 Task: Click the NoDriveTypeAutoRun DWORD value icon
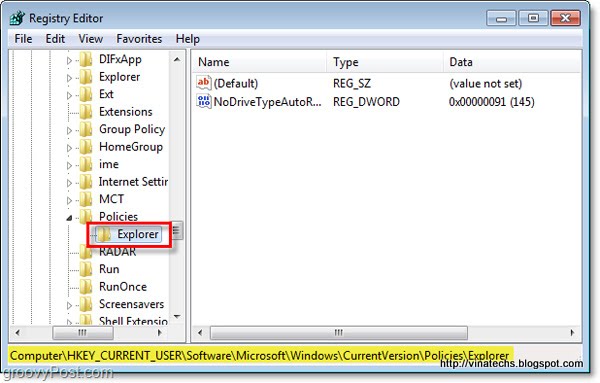click(204, 101)
